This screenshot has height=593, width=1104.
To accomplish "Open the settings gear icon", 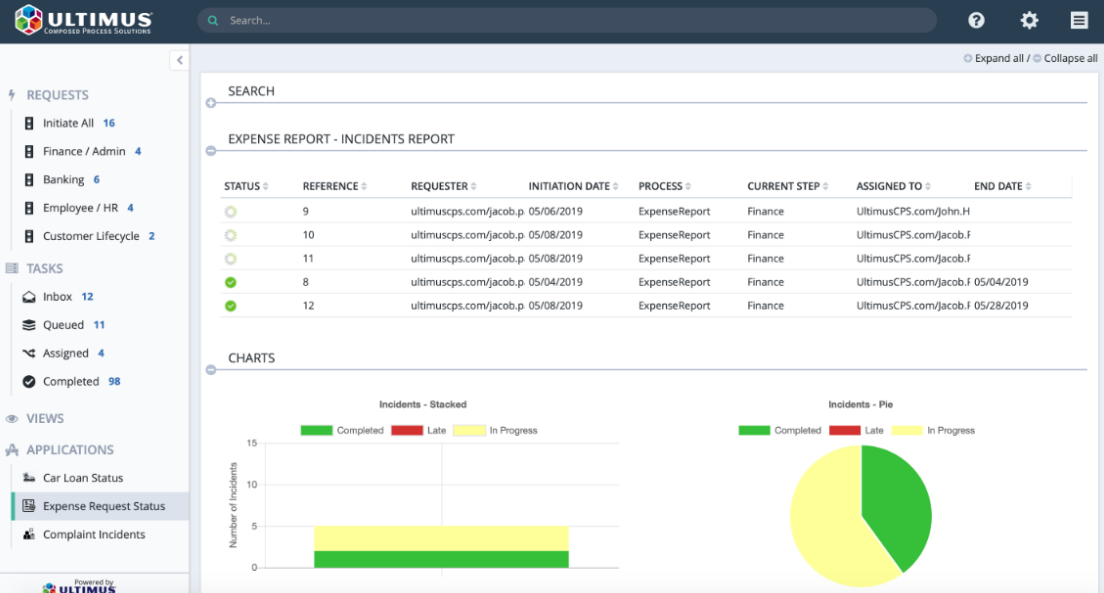I will (x=1029, y=20).
